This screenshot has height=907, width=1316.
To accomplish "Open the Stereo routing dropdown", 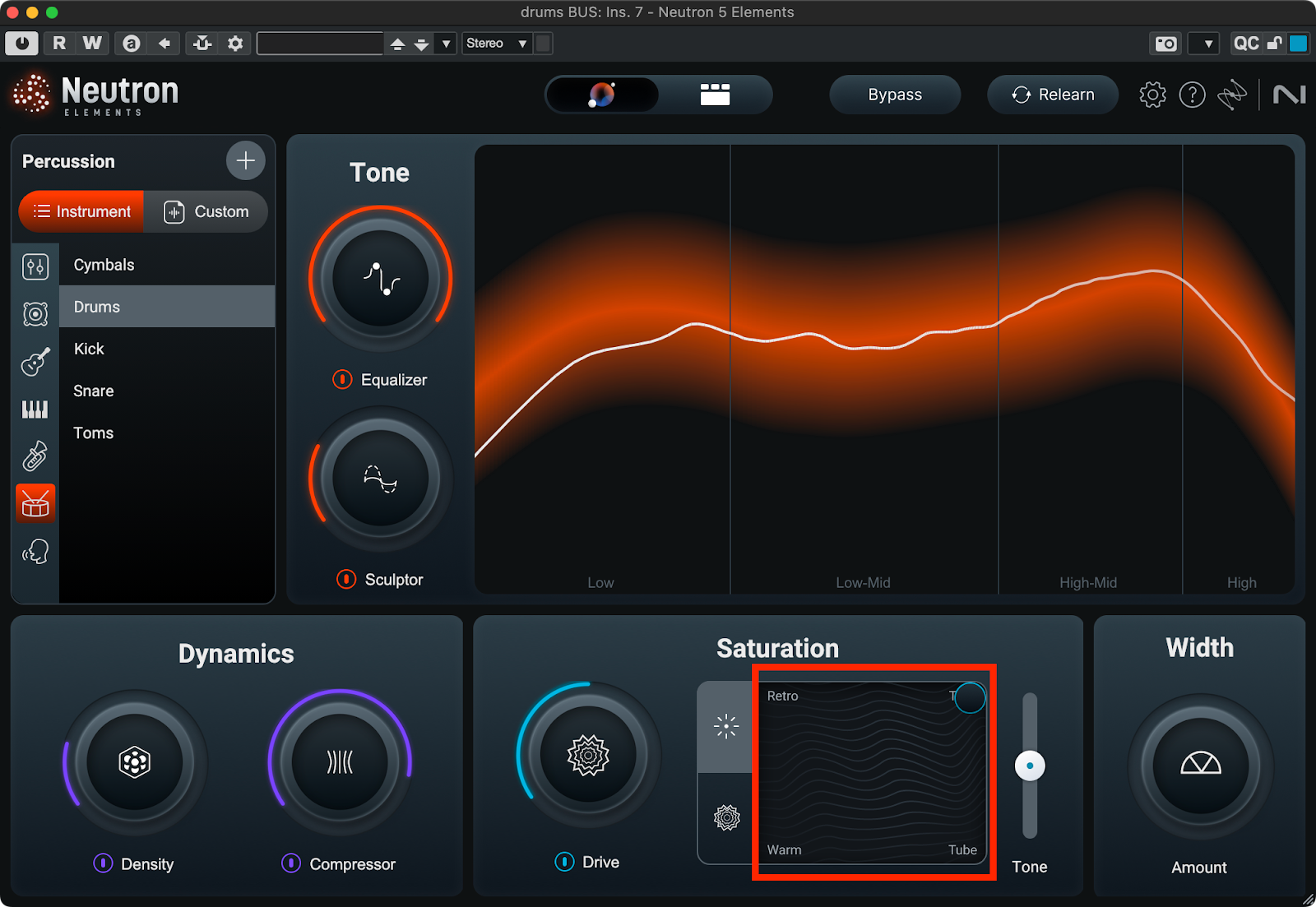I will tap(497, 43).
